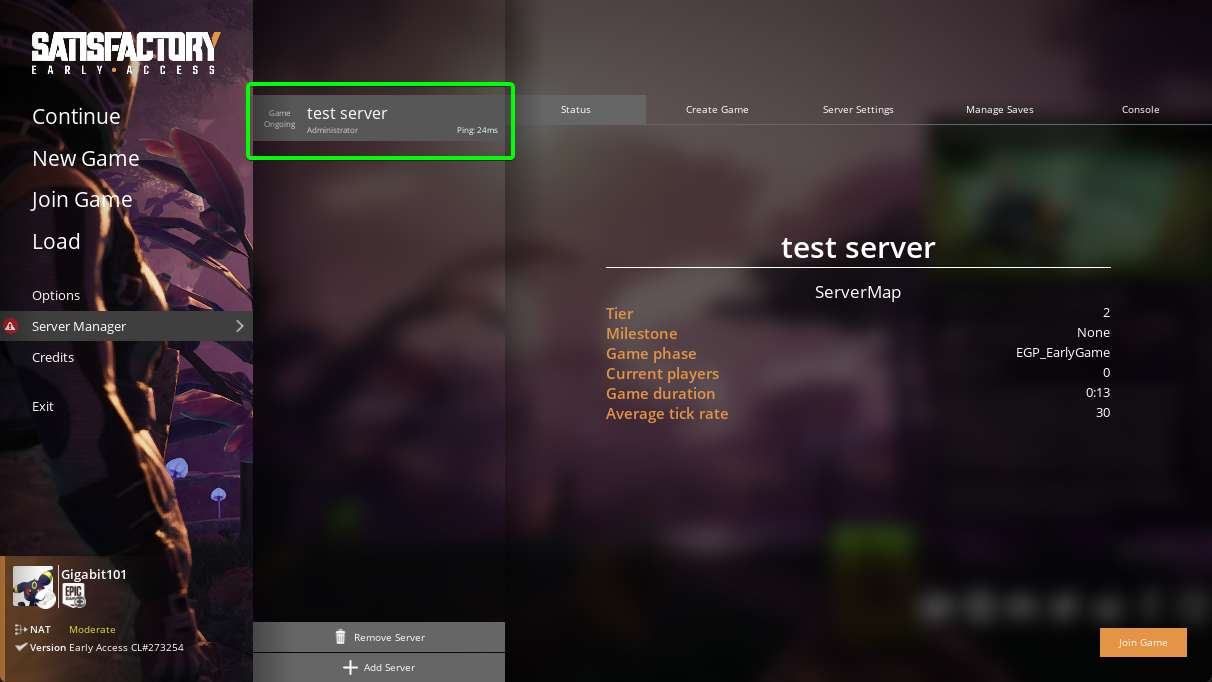Click the Game Ongoing status label
Viewport: 1212px width, 682px height.
[x=280, y=119]
